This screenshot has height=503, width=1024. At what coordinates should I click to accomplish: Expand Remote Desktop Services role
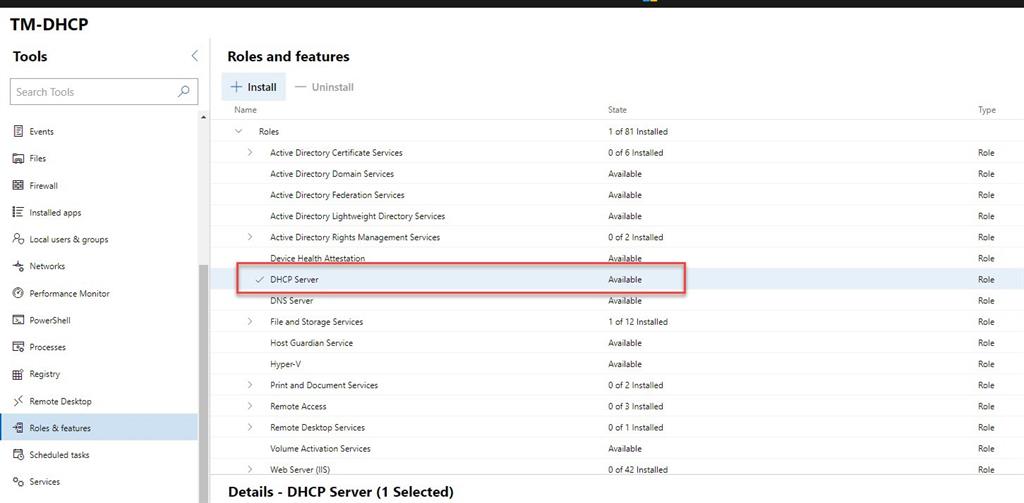point(249,427)
